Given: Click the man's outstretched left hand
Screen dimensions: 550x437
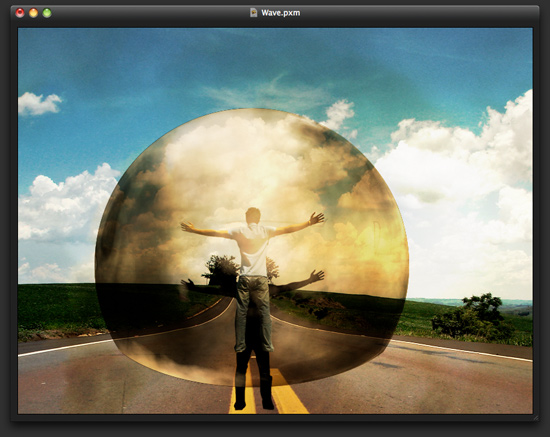Looking at the screenshot, I should (x=187, y=226).
